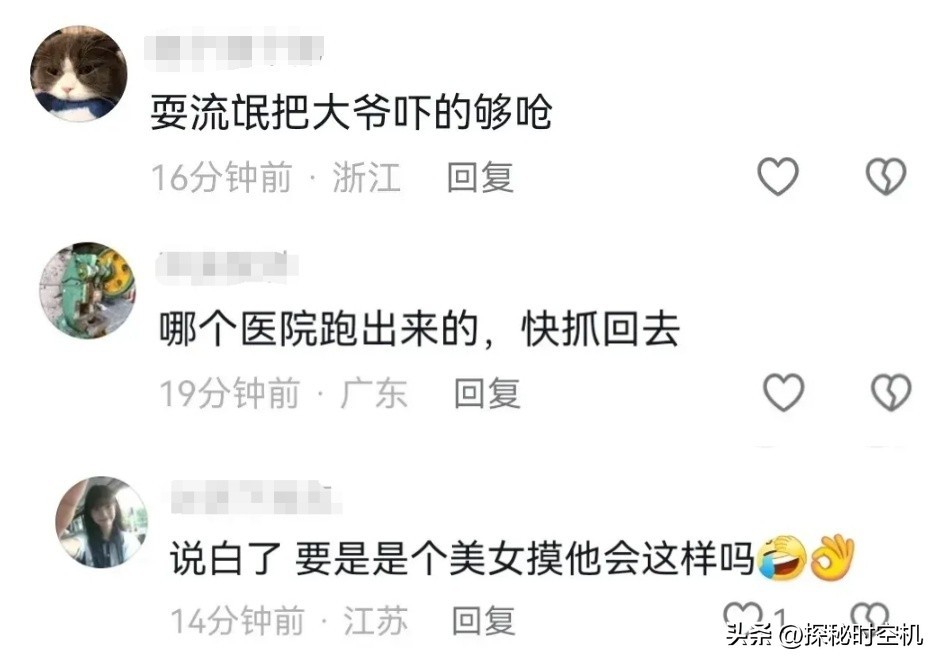Image resolution: width=942 pixels, height=666 pixels.
Task: Click the laughing-crying emoji in the last comment
Action: click(x=782, y=557)
